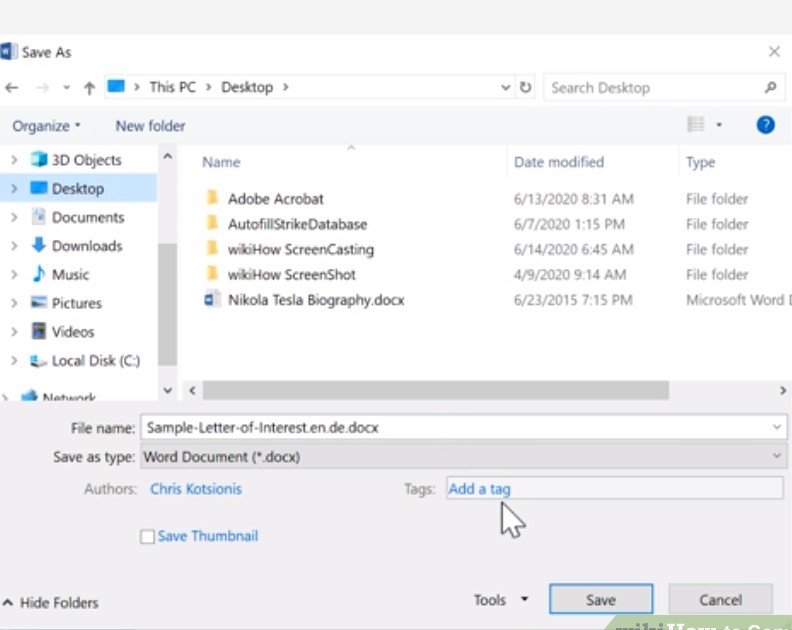
Task: Click the file list horizontal scrollbar thumb
Action: click(436, 391)
